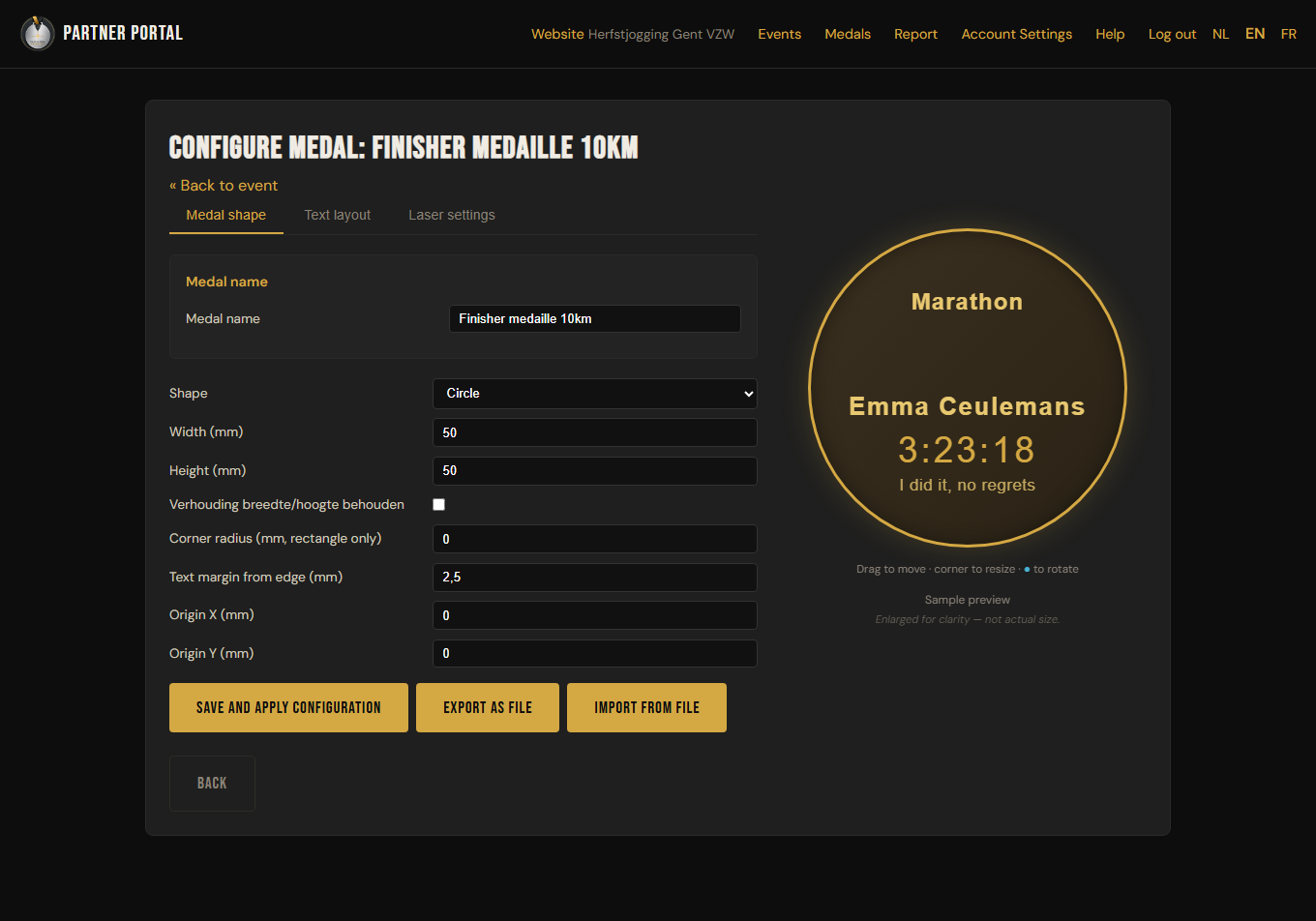Click the Origin X (mm) field
The width and height of the screenshot is (1316, 921).
pos(594,615)
